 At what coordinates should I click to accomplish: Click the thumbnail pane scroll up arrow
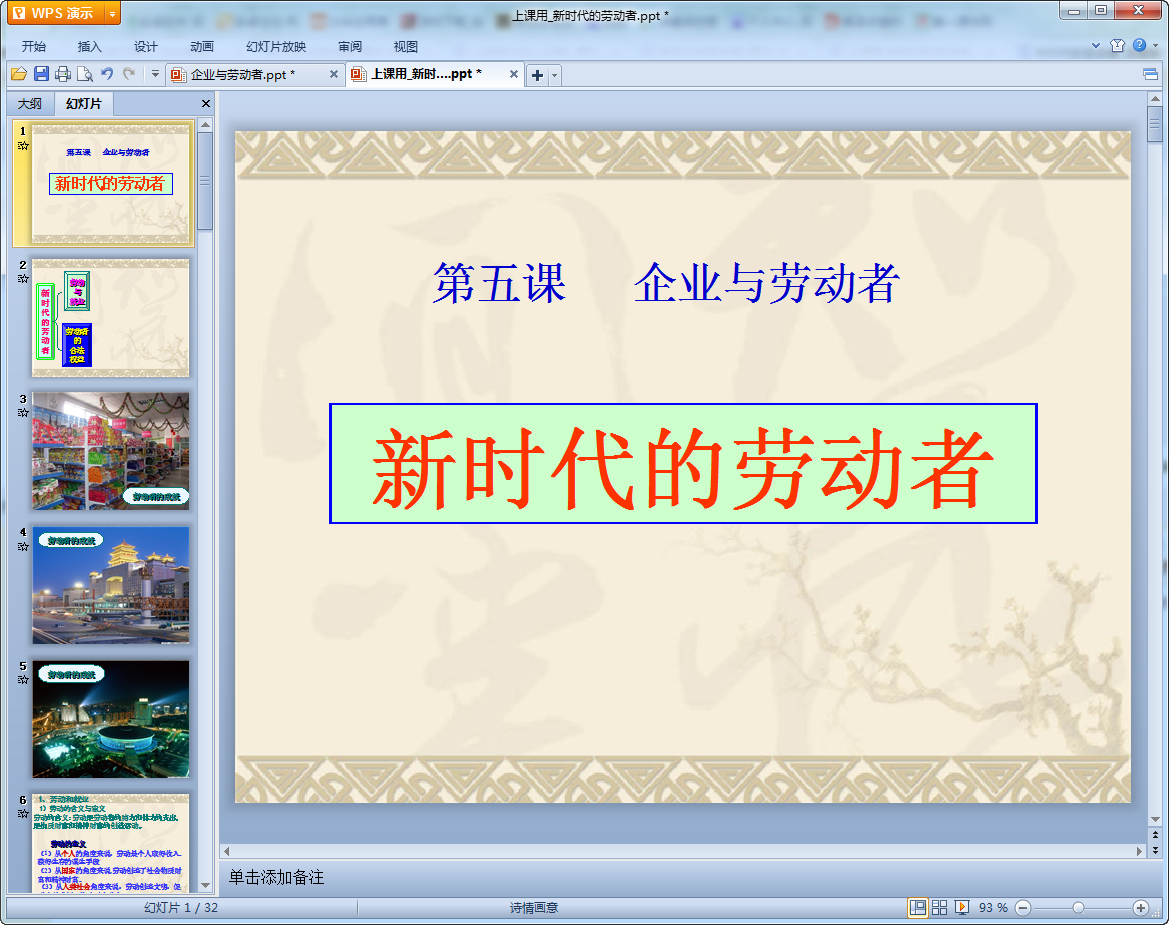(205, 124)
